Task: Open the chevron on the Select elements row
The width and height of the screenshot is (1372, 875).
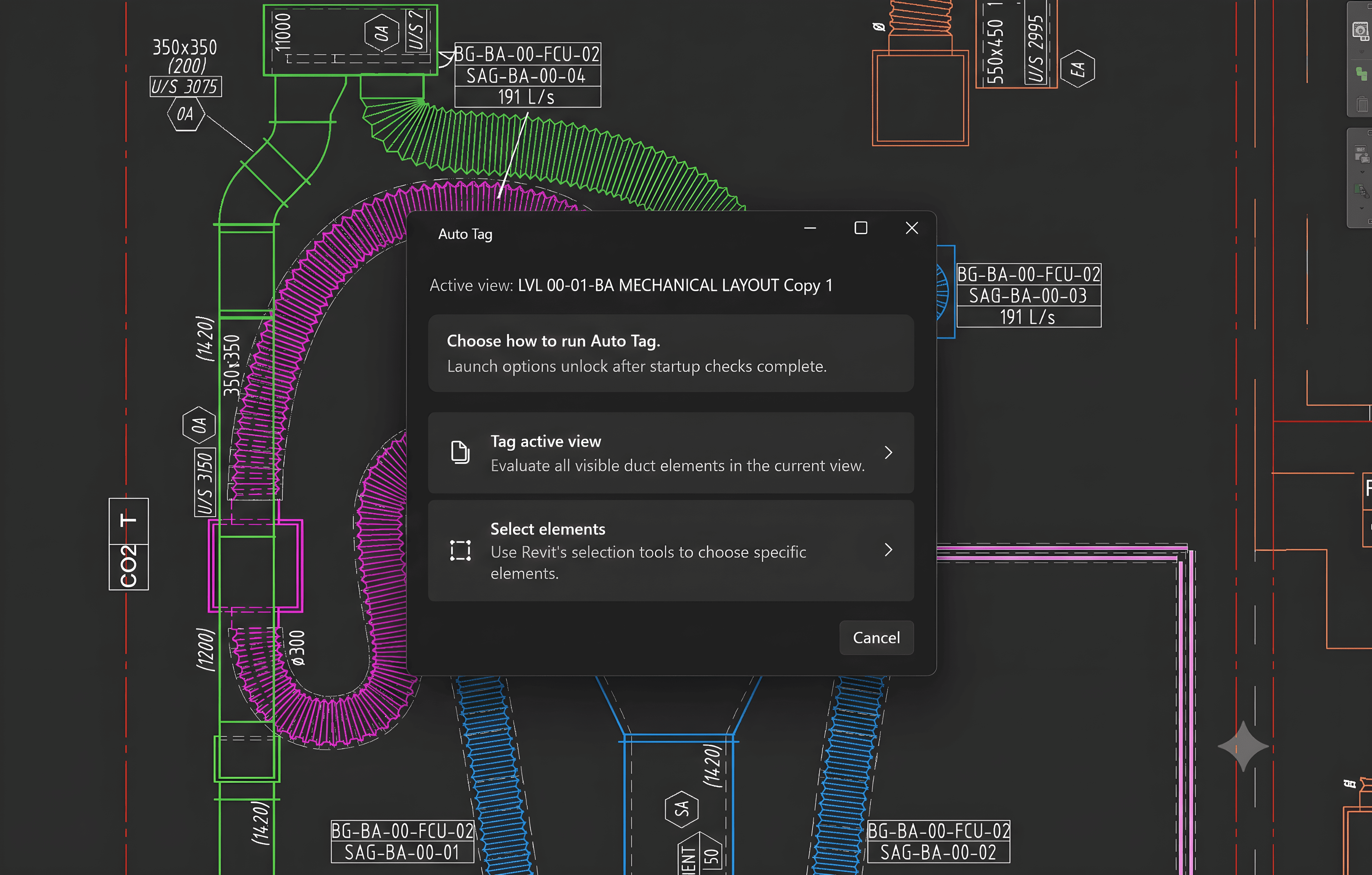Action: pyautogui.click(x=888, y=550)
